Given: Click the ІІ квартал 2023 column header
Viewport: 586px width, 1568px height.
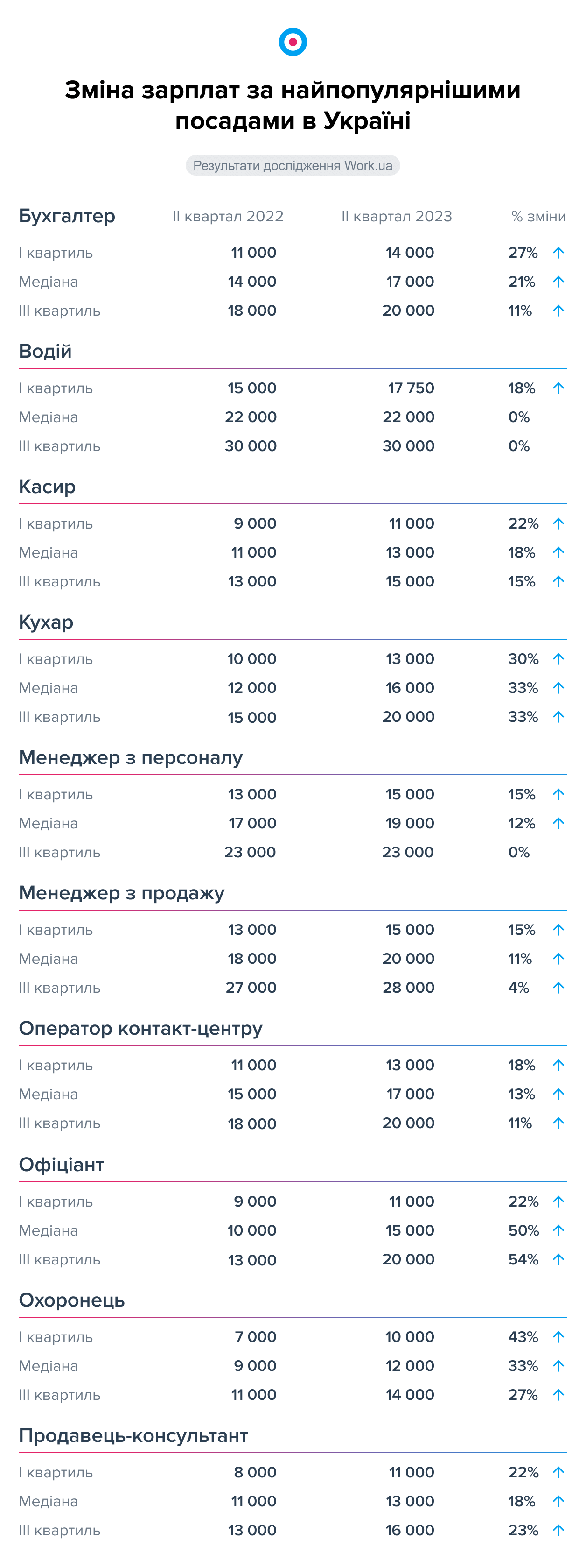Looking at the screenshot, I should tap(396, 217).
